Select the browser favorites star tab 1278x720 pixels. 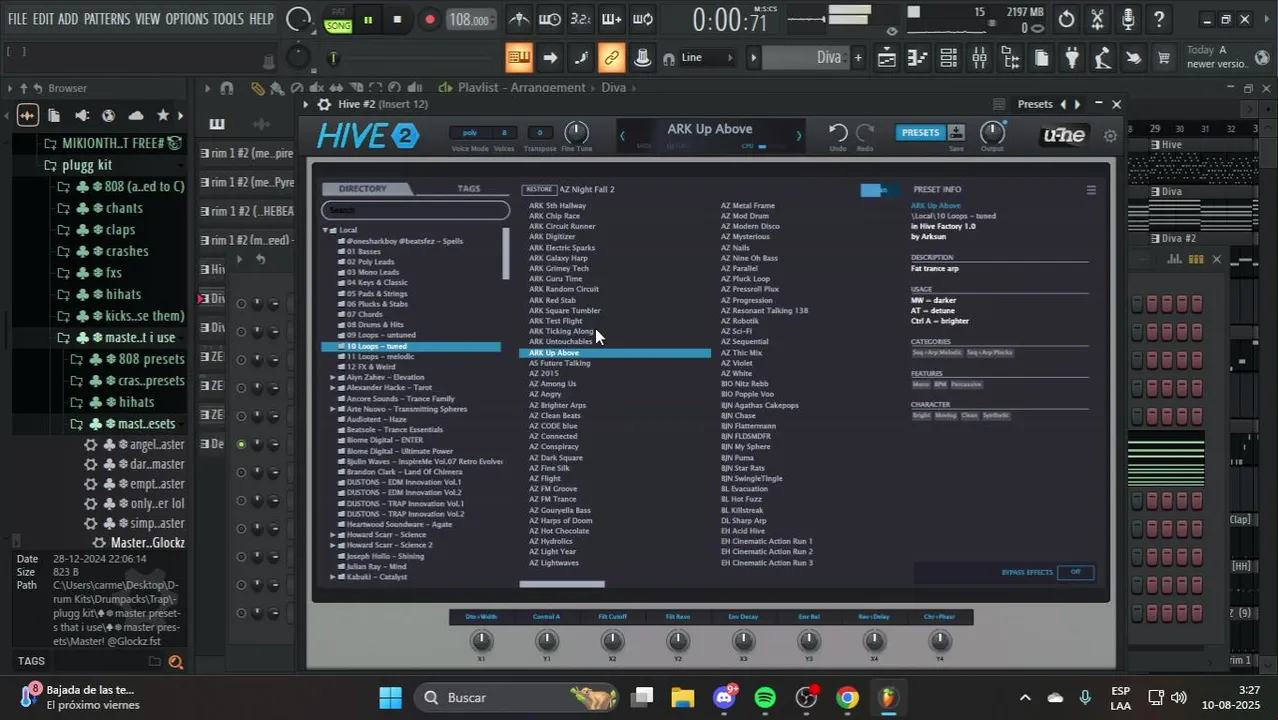click(x=163, y=115)
